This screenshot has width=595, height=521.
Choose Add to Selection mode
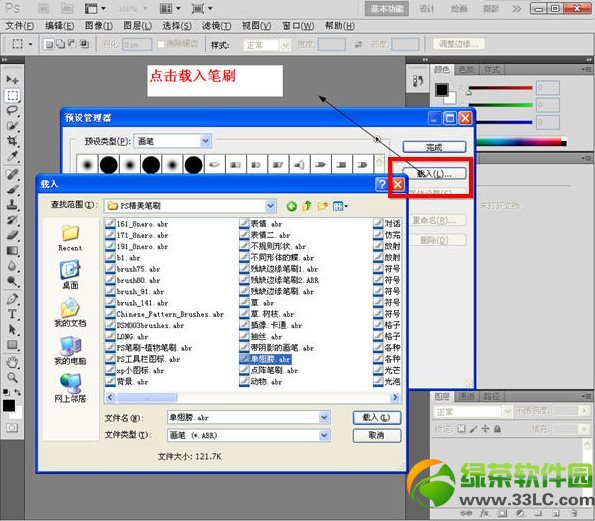(x=60, y=44)
